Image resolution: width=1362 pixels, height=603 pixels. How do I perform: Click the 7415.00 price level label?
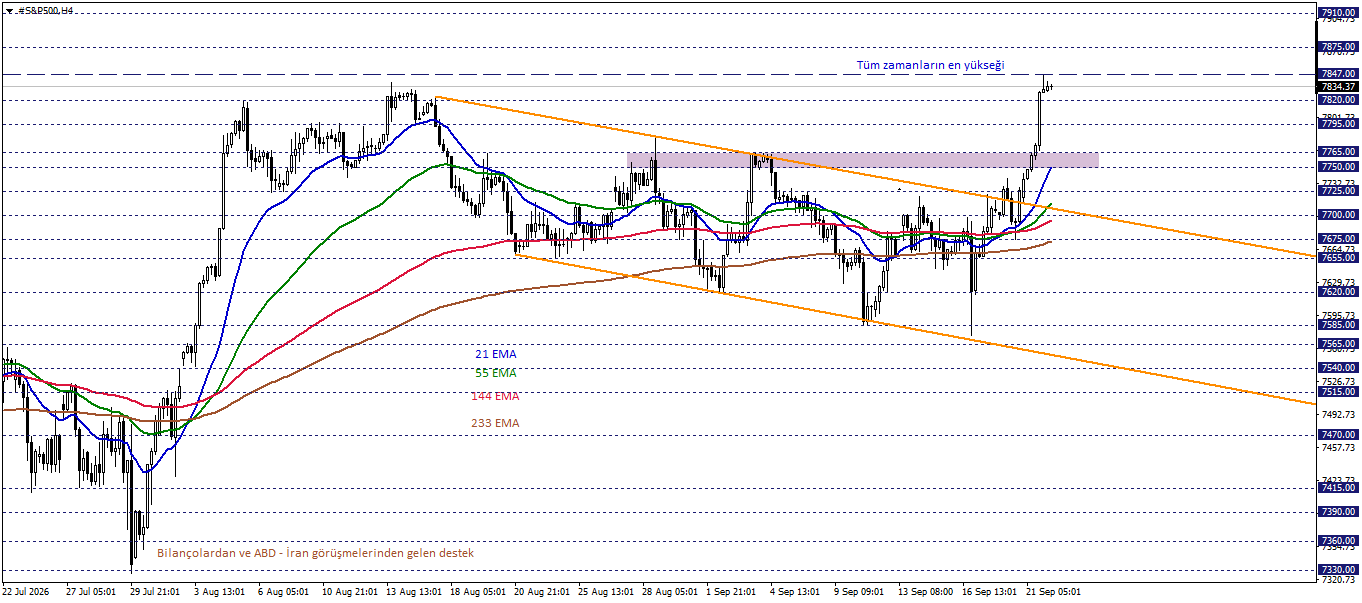tap(1338, 488)
